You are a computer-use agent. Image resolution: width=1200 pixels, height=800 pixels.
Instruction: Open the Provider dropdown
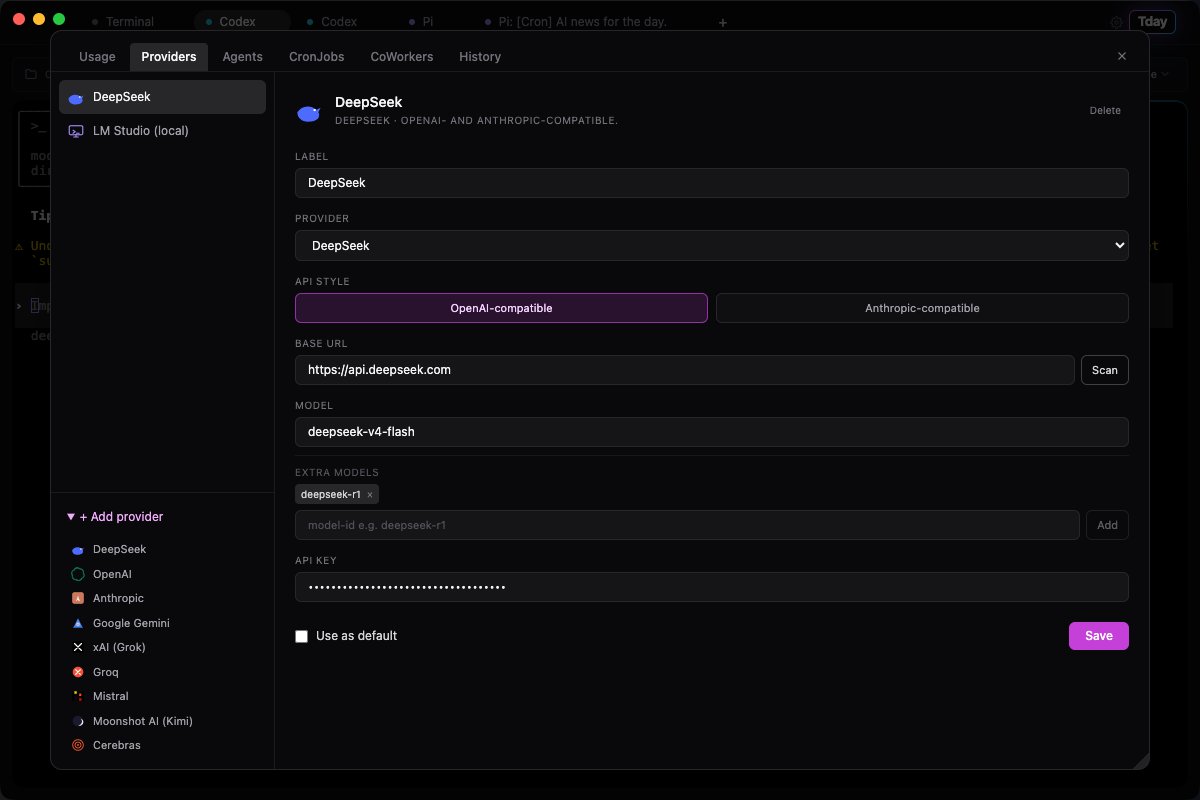(x=712, y=245)
